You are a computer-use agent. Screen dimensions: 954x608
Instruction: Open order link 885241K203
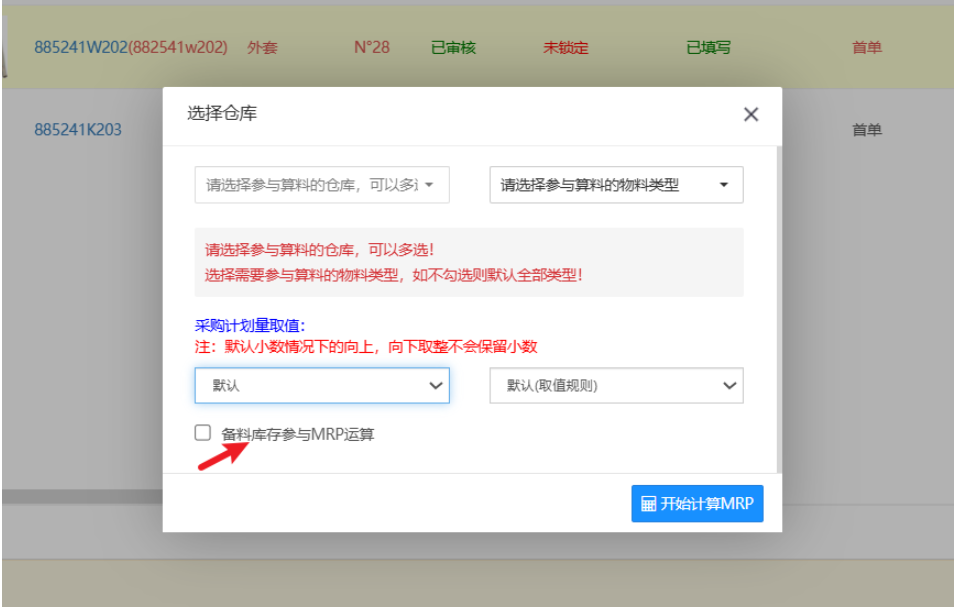78,130
